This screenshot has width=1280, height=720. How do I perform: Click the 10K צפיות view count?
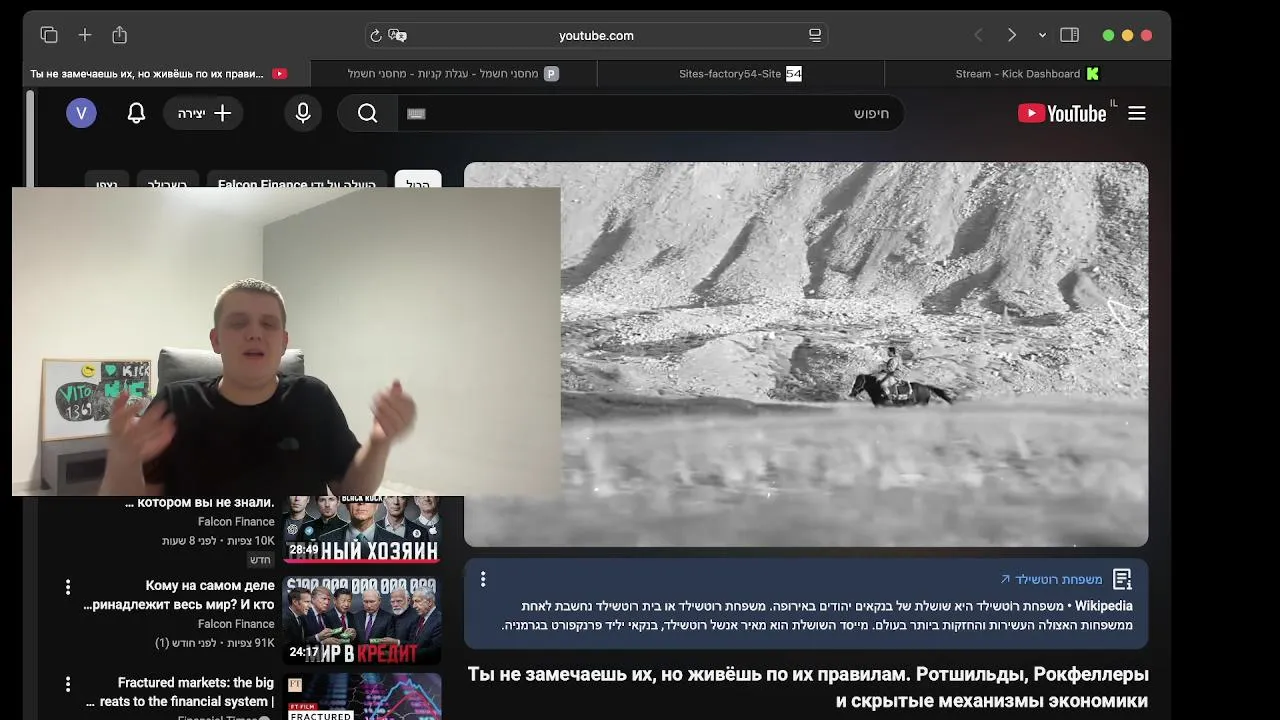[249, 541]
